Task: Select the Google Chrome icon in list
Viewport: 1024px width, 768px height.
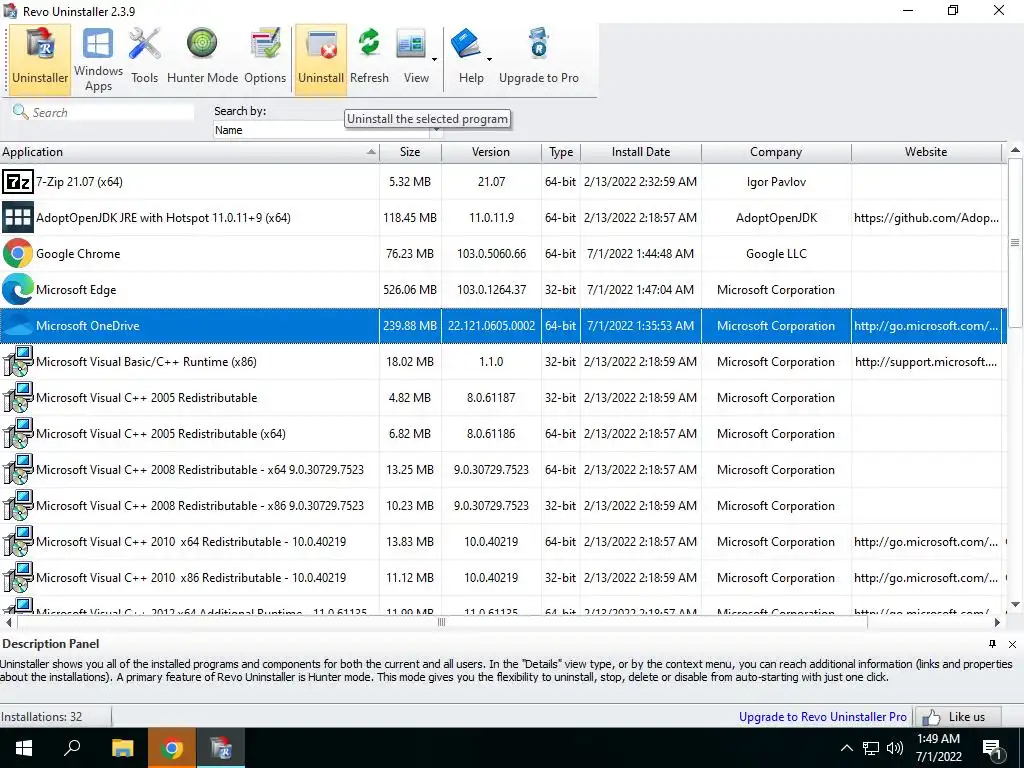Action: pos(18,253)
